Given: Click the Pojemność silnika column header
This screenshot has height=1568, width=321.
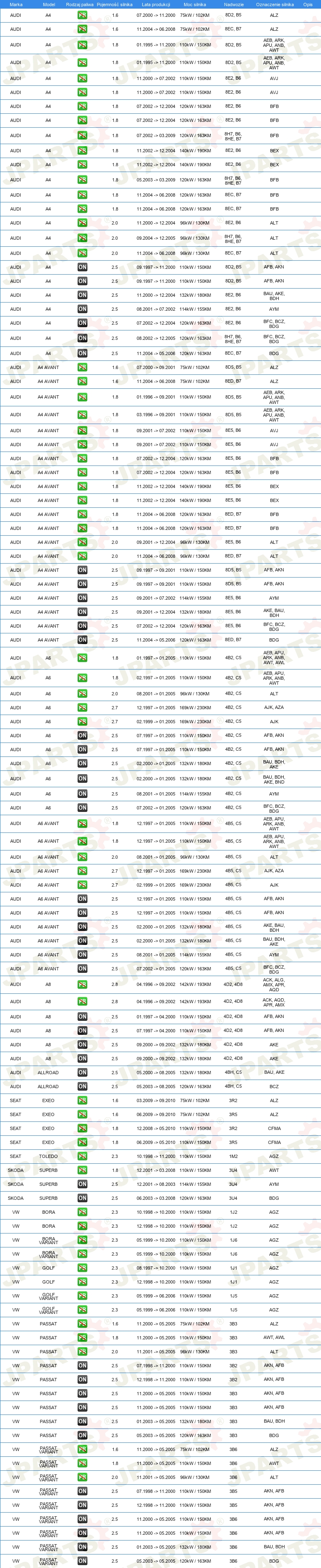Looking at the screenshot, I should [x=115, y=4].
